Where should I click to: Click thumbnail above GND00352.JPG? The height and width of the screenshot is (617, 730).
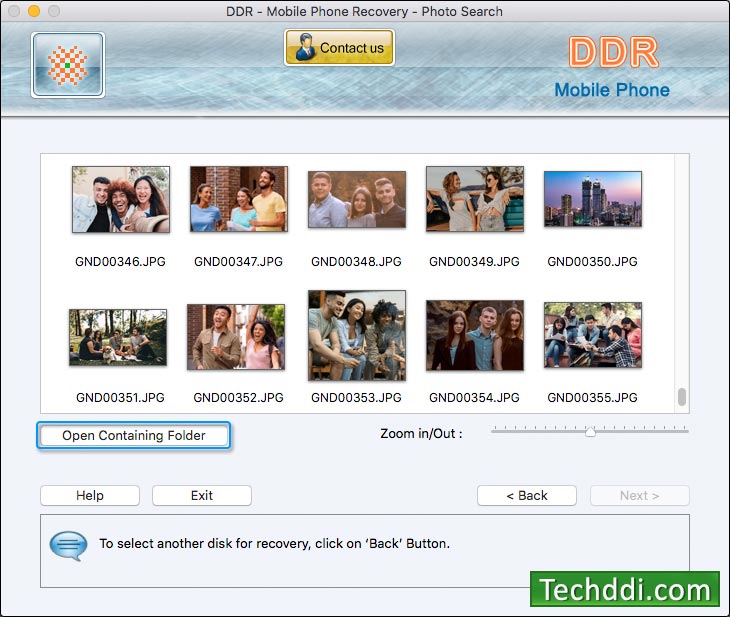(236, 337)
